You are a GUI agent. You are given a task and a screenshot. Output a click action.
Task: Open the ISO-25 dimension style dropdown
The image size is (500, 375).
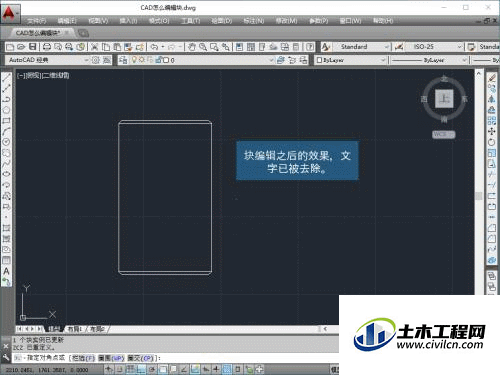[460, 47]
